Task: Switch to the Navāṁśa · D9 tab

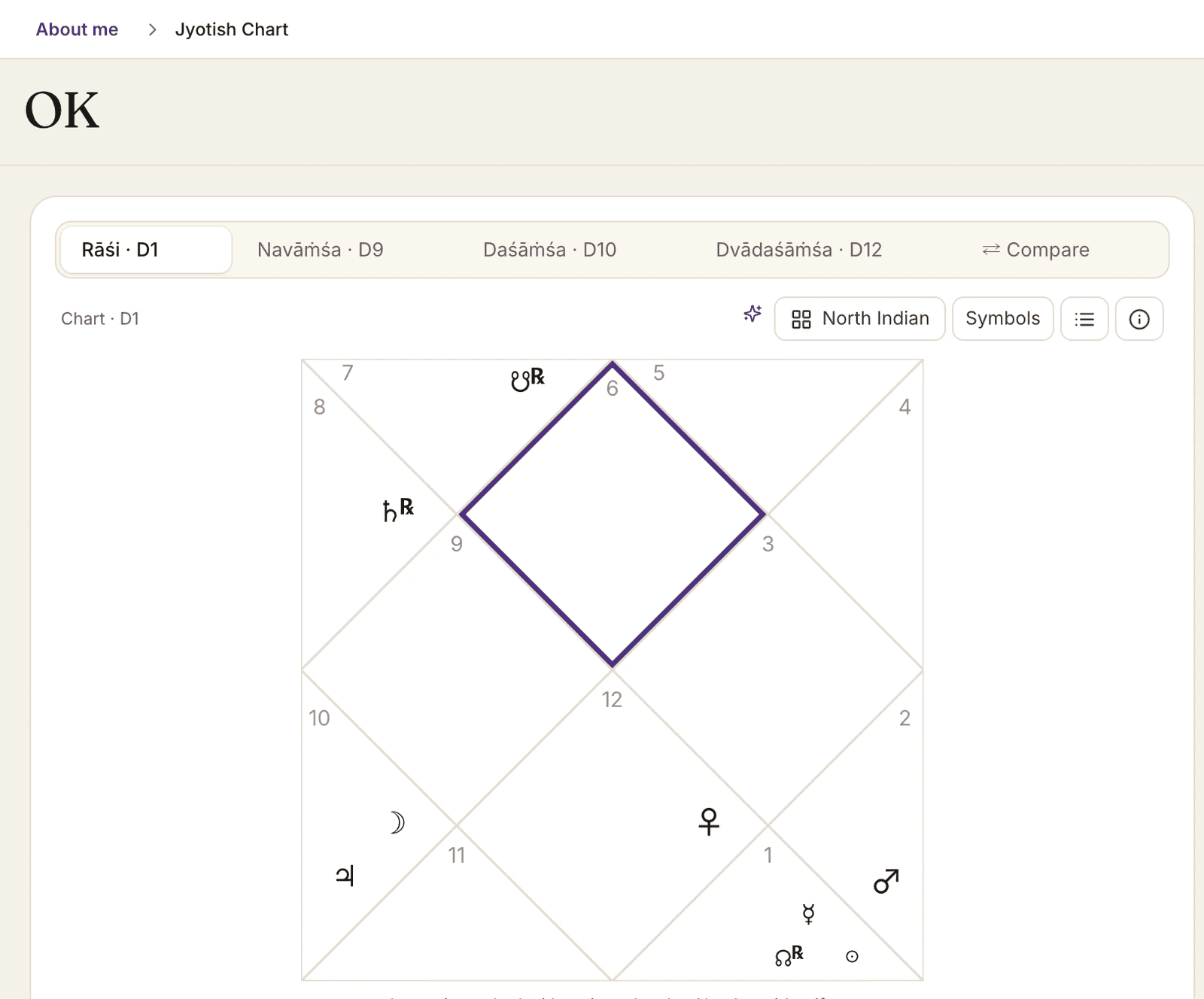Action: 321,250
